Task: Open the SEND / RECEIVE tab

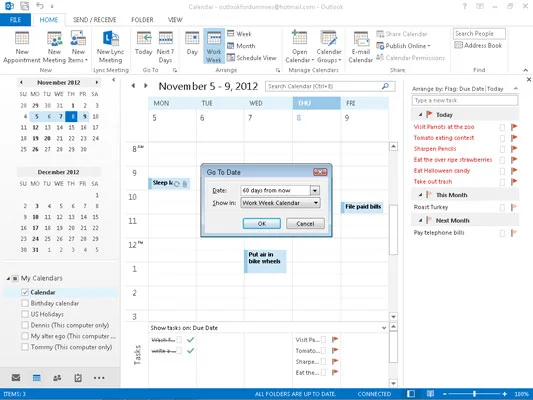Action: point(94,20)
